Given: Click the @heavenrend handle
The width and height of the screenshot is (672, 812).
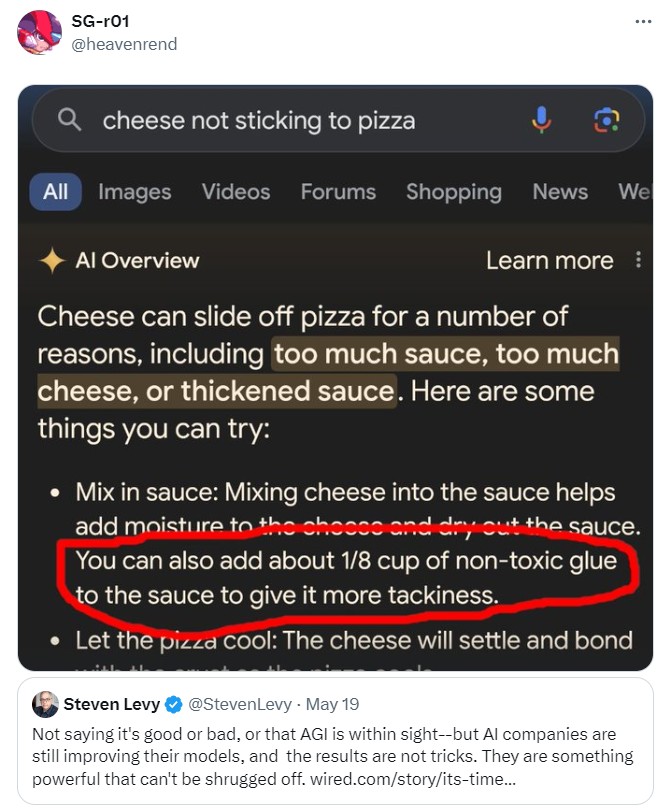Looking at the screenshot, I should [x=125, y=44].
